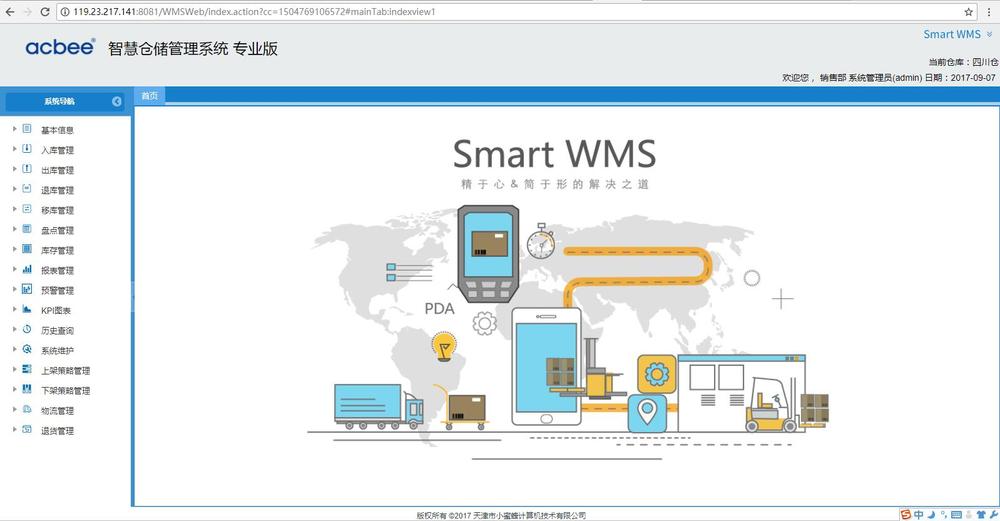The width and height of the screenshot is (1000, 521).
Task: Open the IME soft keyboard icon
Action: [x=956, y=514]
